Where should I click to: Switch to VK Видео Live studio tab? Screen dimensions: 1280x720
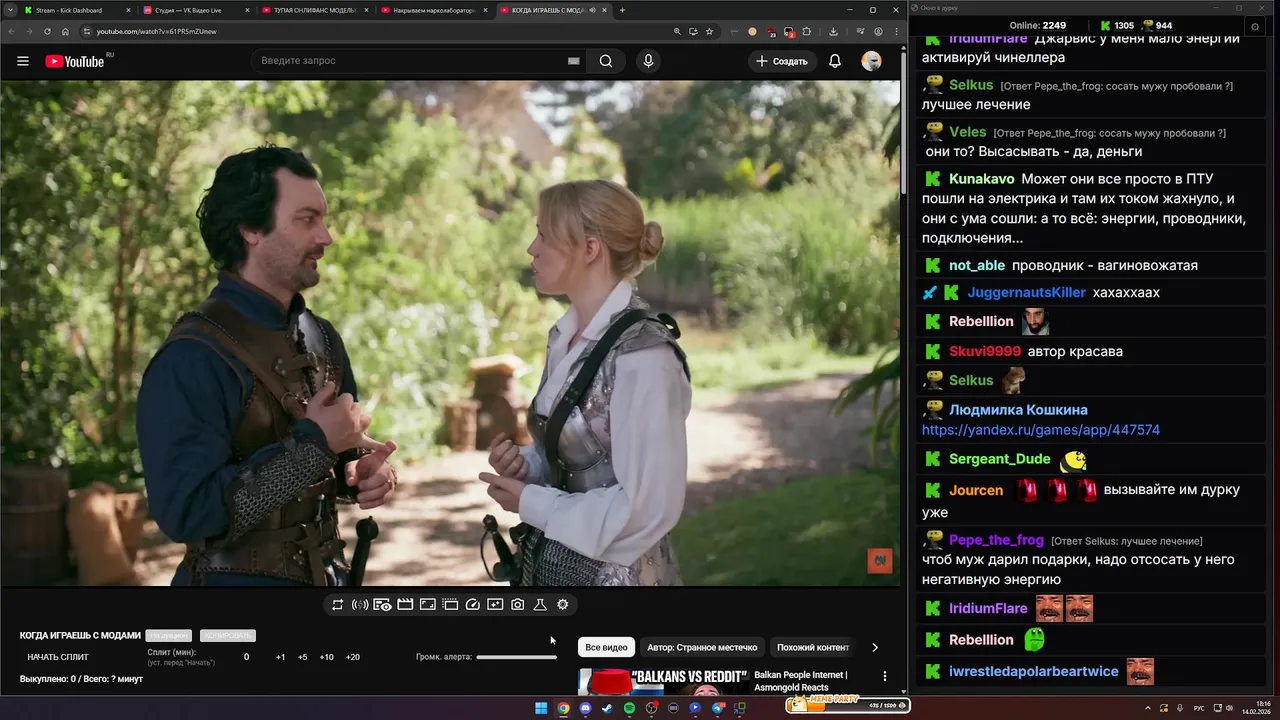point(197,10)
